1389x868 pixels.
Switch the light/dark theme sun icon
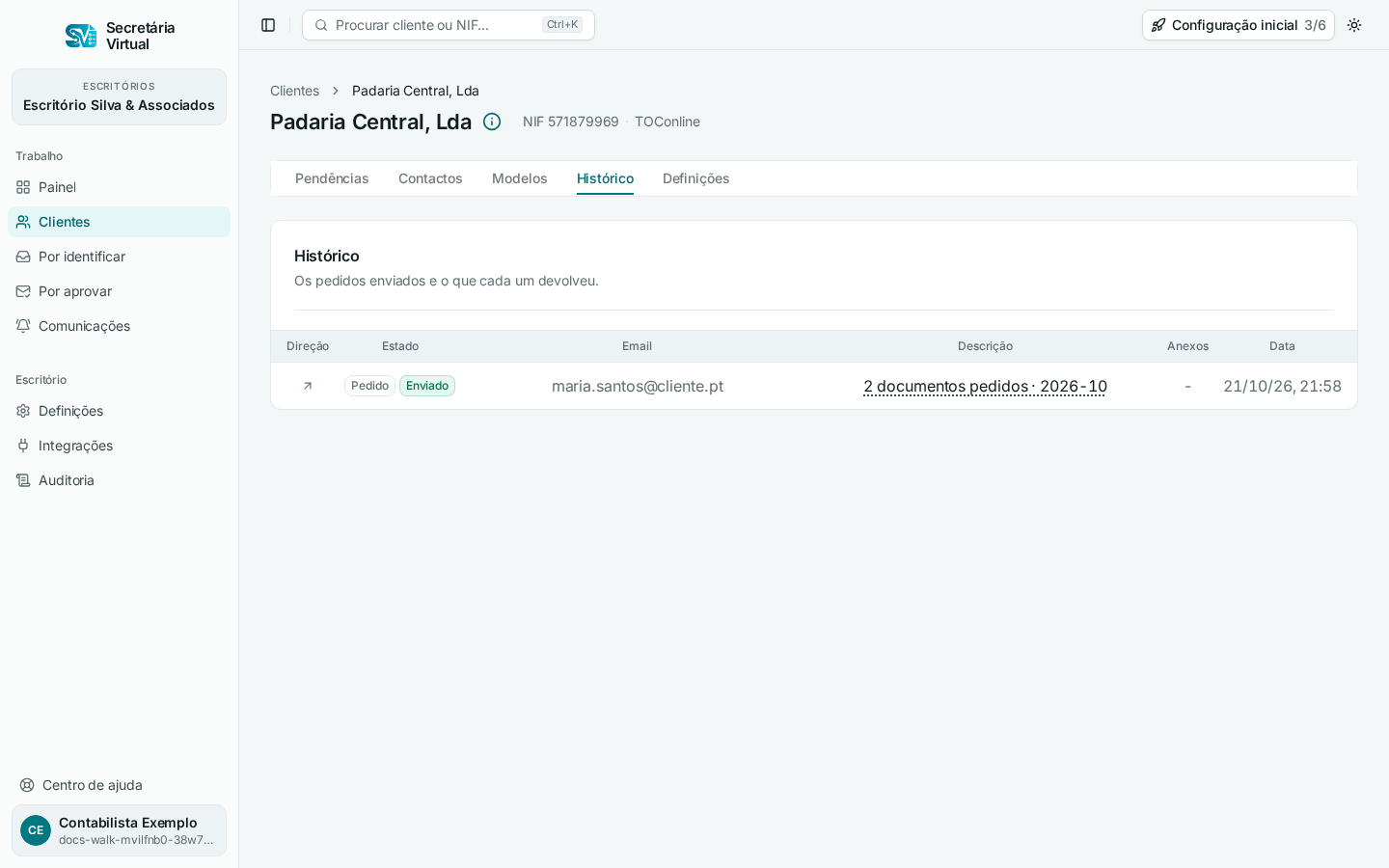pos(1354,25)
